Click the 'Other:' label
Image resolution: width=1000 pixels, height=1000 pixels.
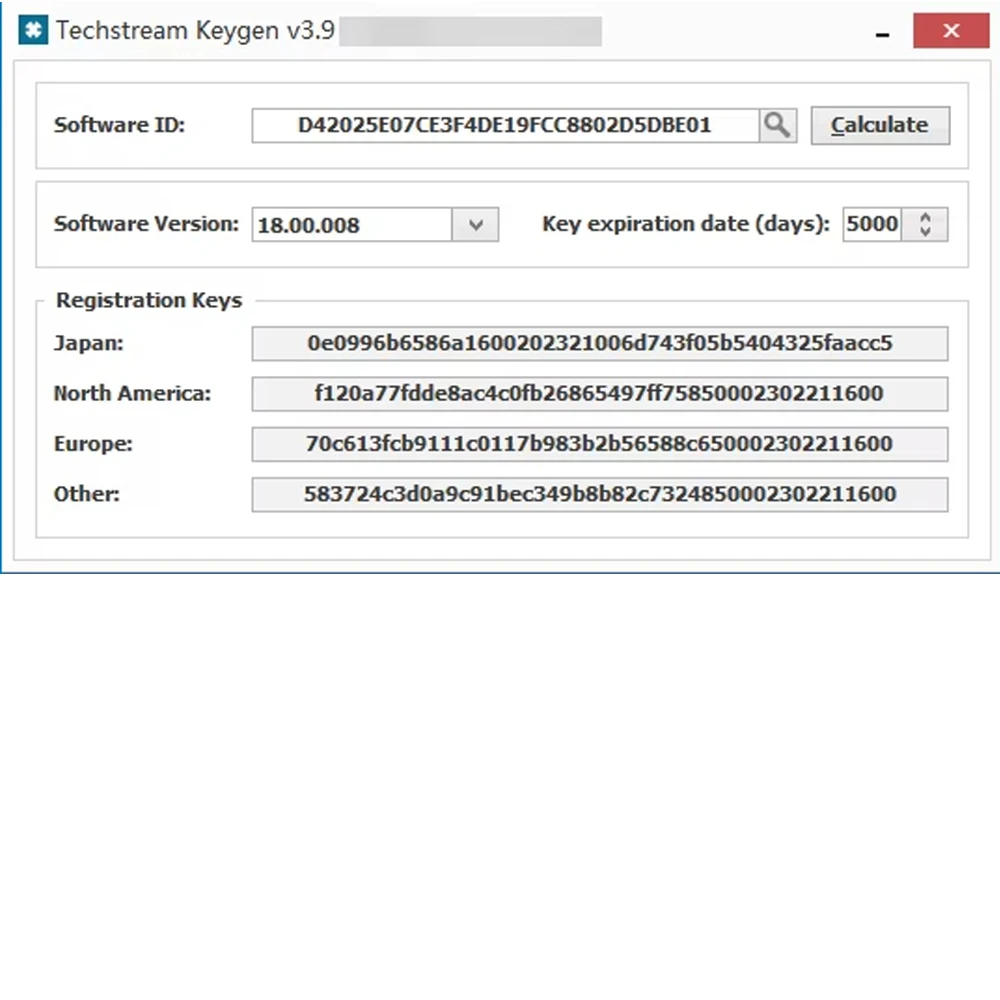pyautogui.click(x=87, y=494)
